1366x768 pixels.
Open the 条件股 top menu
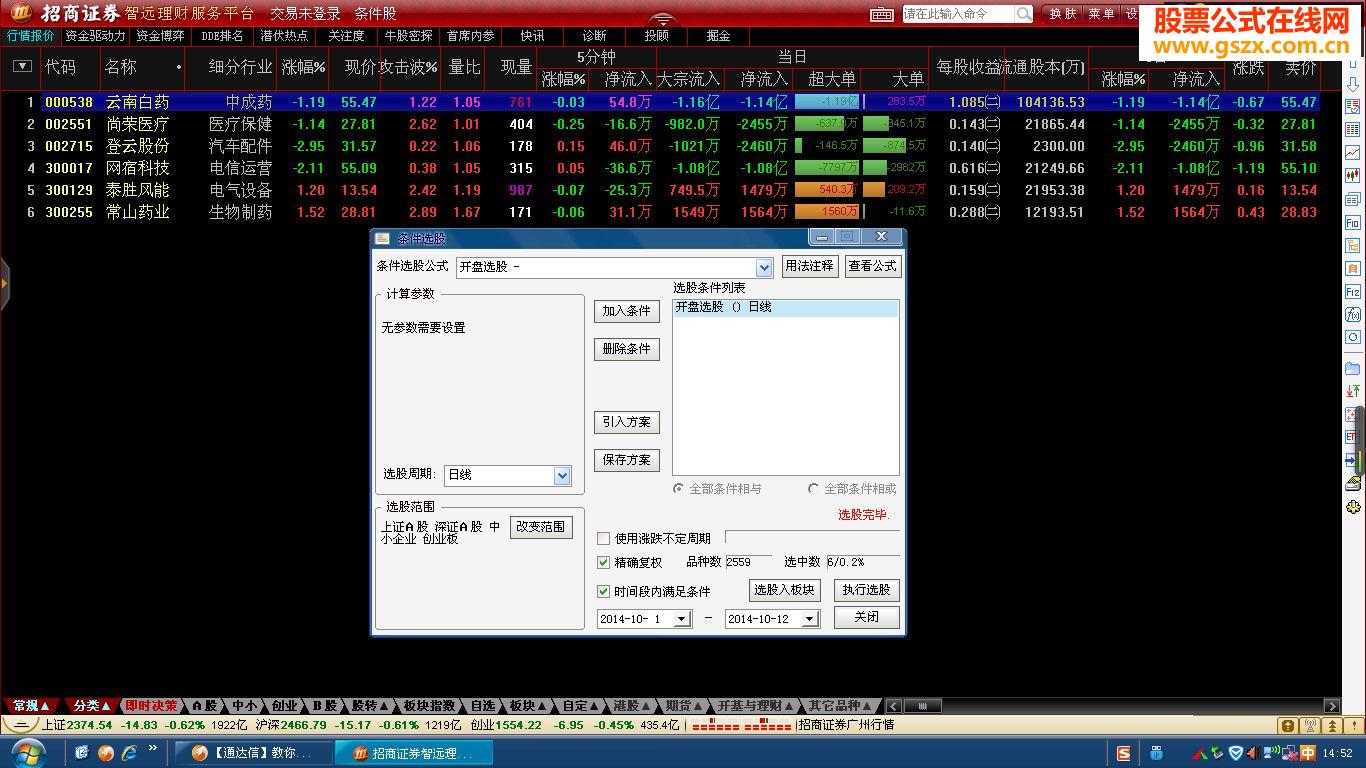pyautogui.click(x=375, y=14)
